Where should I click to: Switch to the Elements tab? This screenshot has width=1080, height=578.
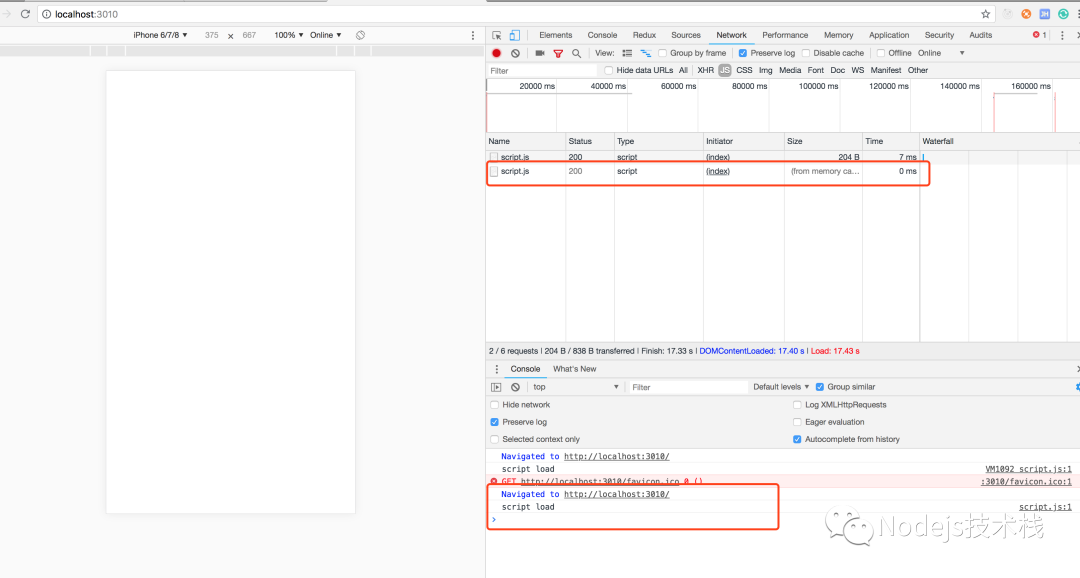[x=555, y=35]
